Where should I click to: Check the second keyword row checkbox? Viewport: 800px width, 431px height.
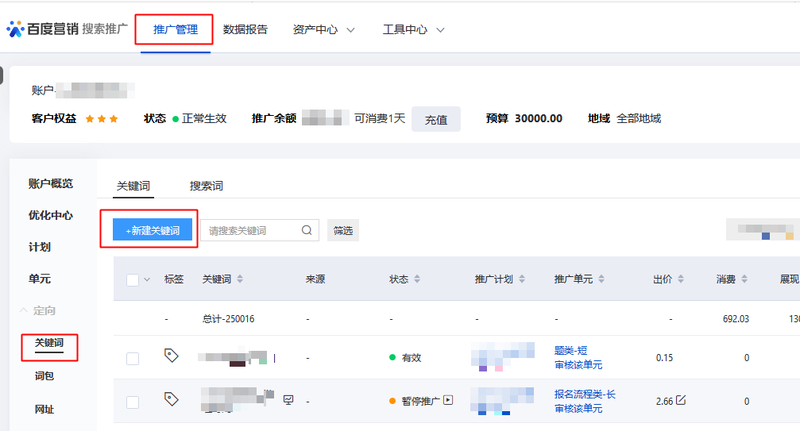(133, 402)
